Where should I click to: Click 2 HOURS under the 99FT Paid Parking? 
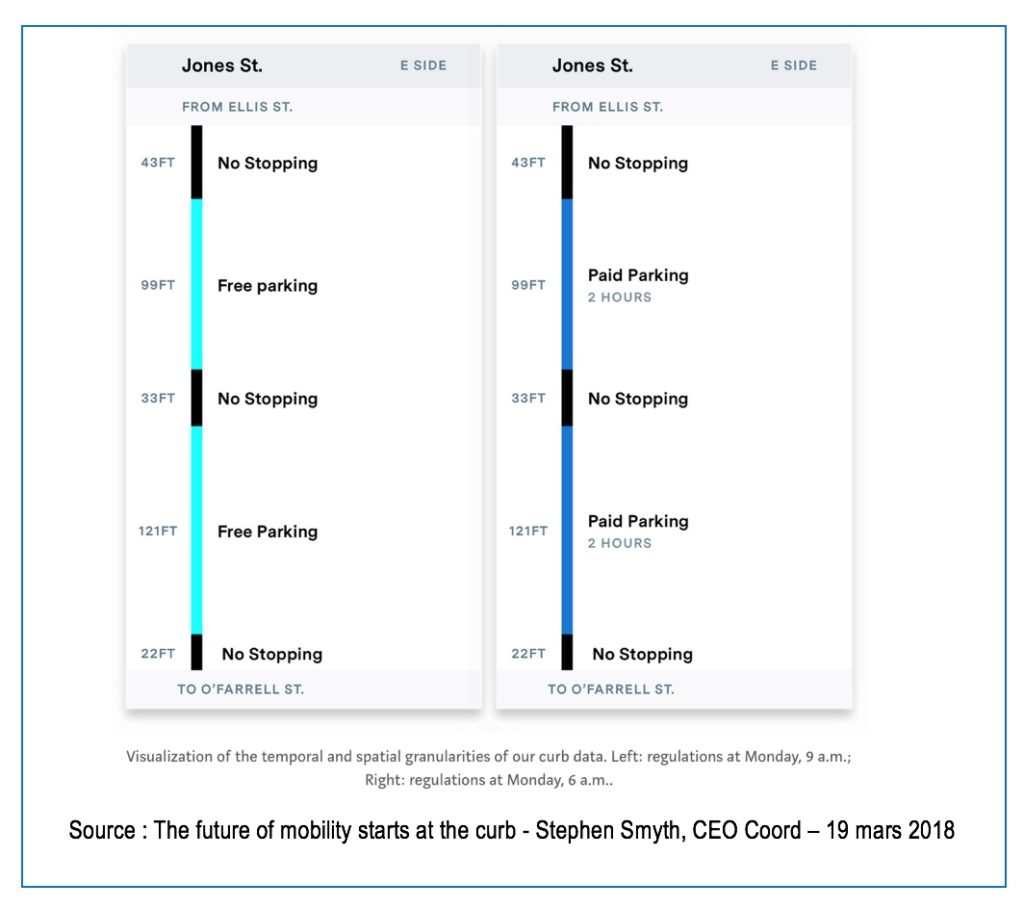pyautogui.click(x=620, y=297)
